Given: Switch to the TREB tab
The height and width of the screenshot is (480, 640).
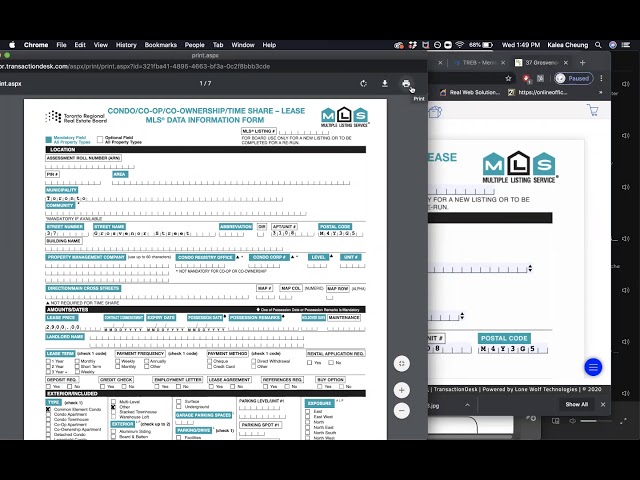Looking at the screenshot, I should [478, 62].
